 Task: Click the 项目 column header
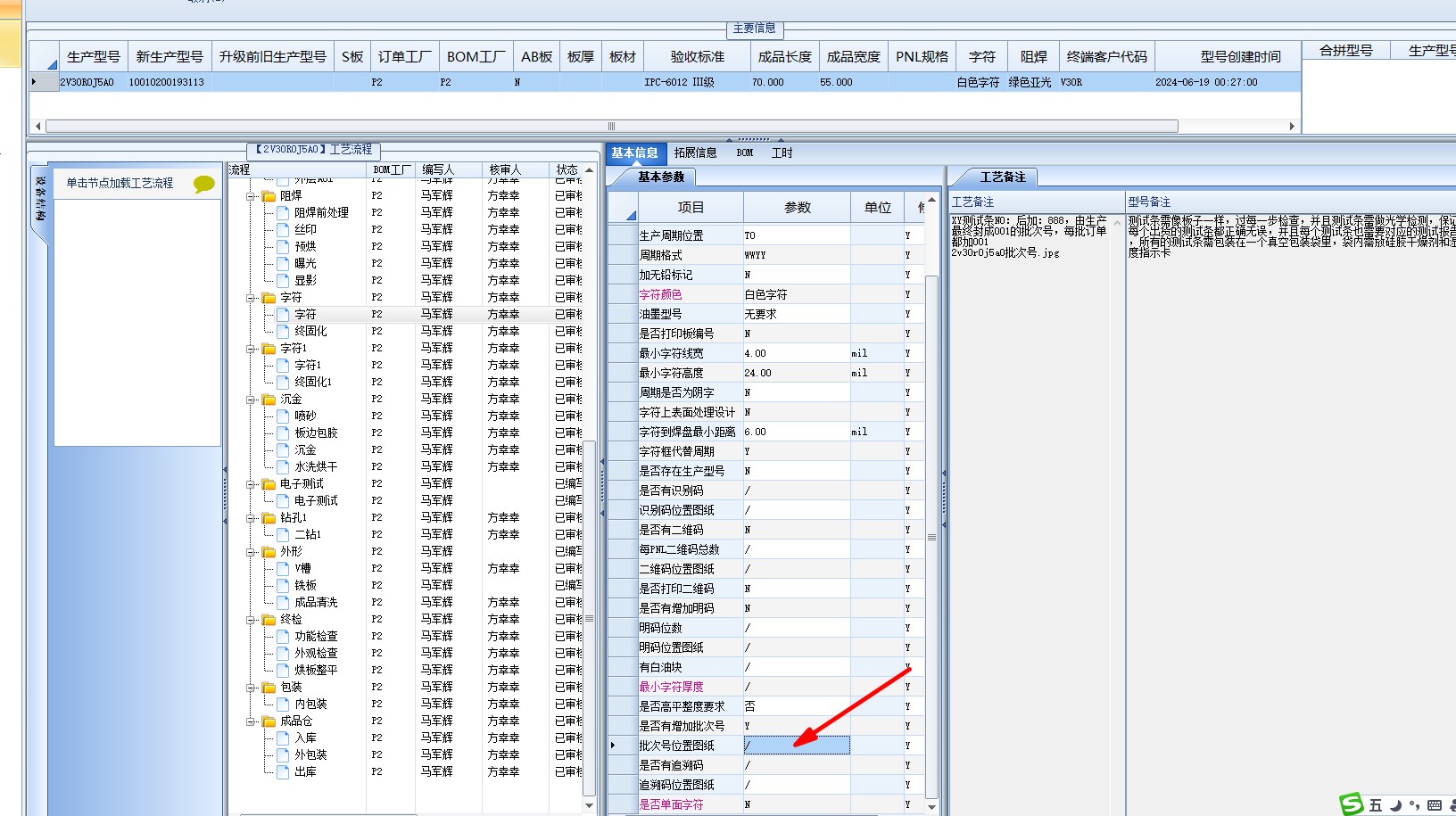(691, 208)
